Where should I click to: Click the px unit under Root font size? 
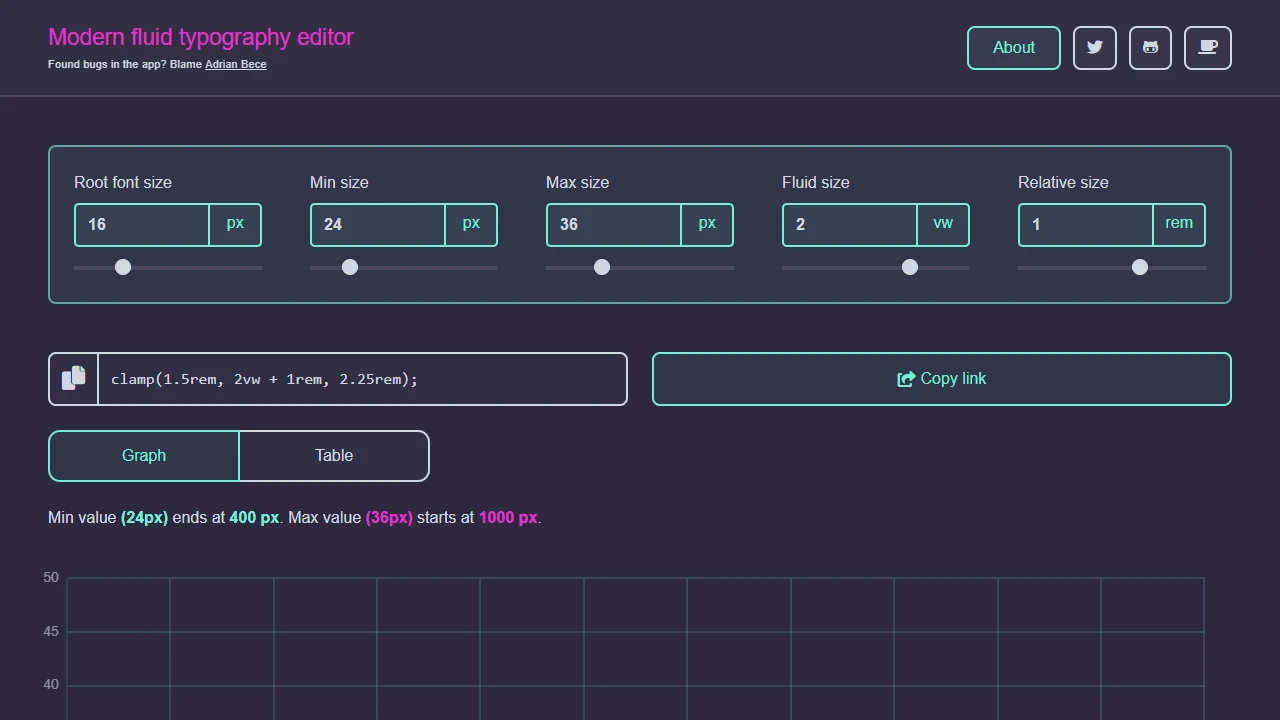click(x=234, y=224)
